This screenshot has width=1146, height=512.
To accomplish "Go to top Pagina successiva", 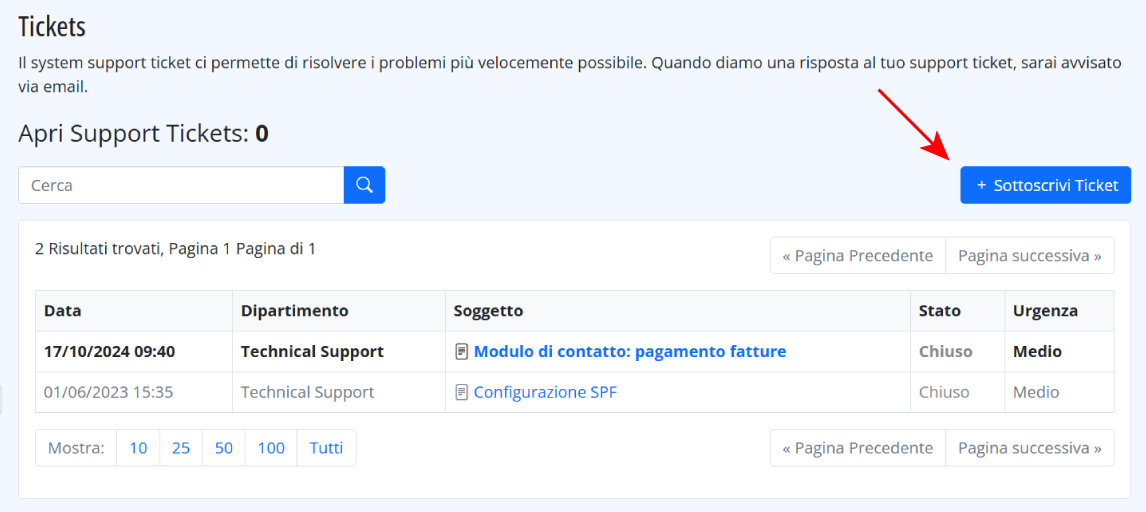I will 1030,256.
